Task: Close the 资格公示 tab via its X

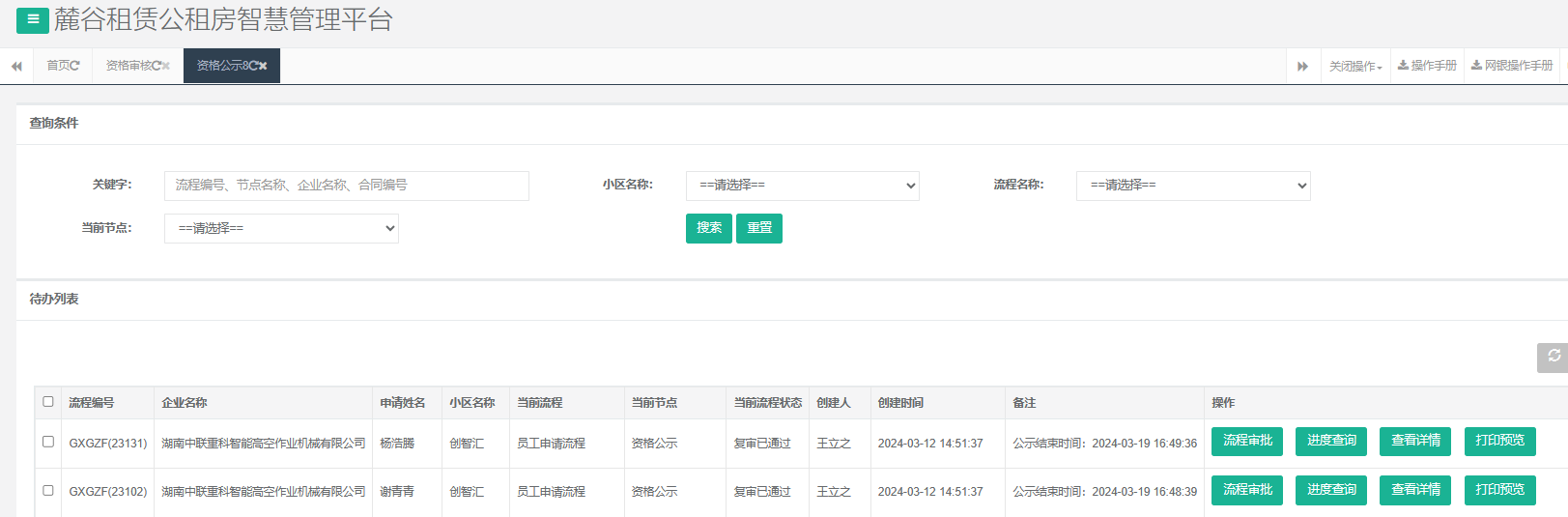Action: click(x=263, y=66)
